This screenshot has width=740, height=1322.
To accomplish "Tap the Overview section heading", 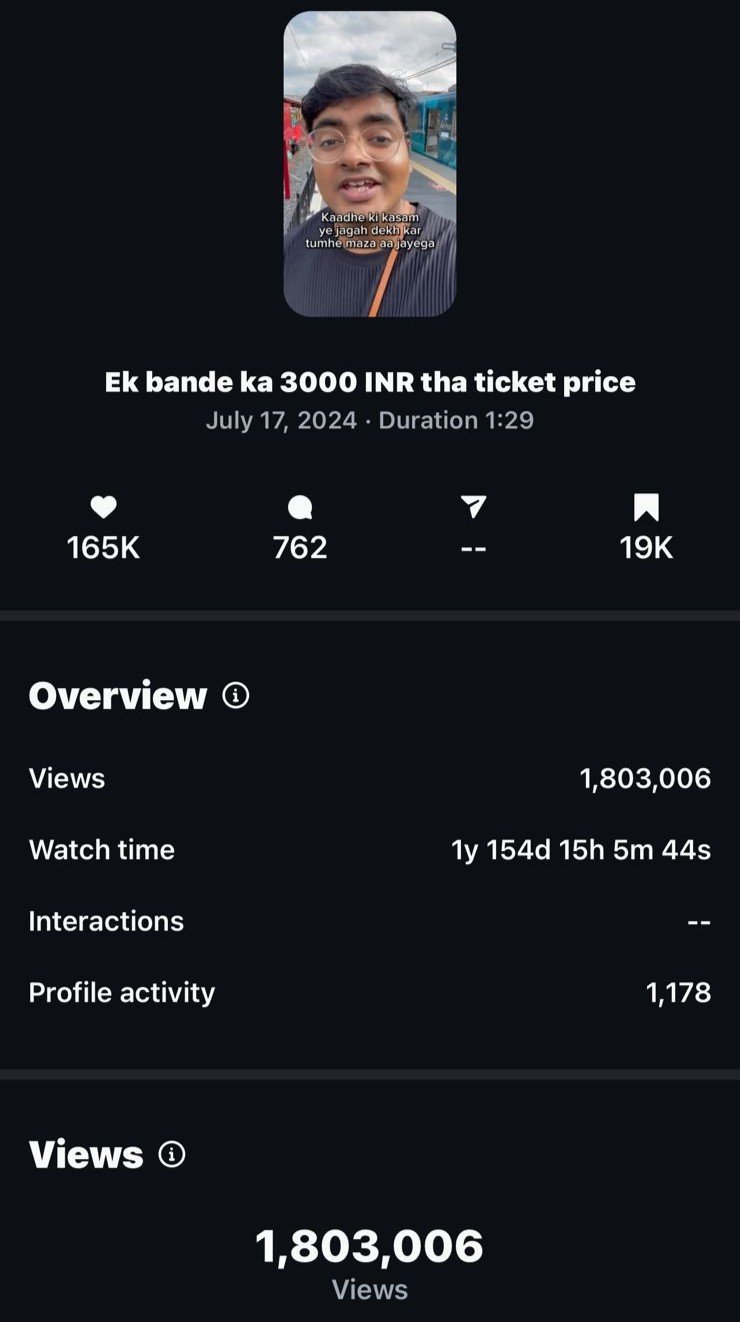I will coord(118,695).
